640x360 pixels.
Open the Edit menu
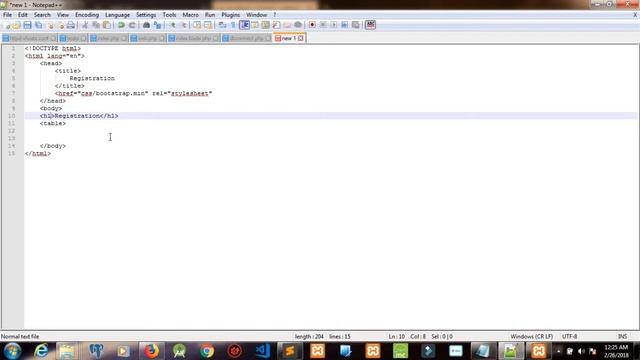22,15
